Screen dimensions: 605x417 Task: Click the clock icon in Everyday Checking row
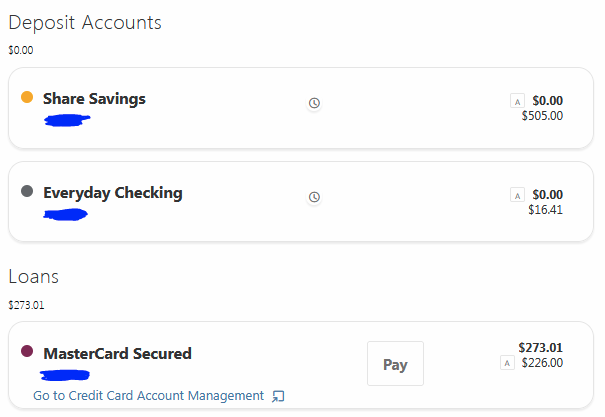pyautogui.click(x=314, y=197)
